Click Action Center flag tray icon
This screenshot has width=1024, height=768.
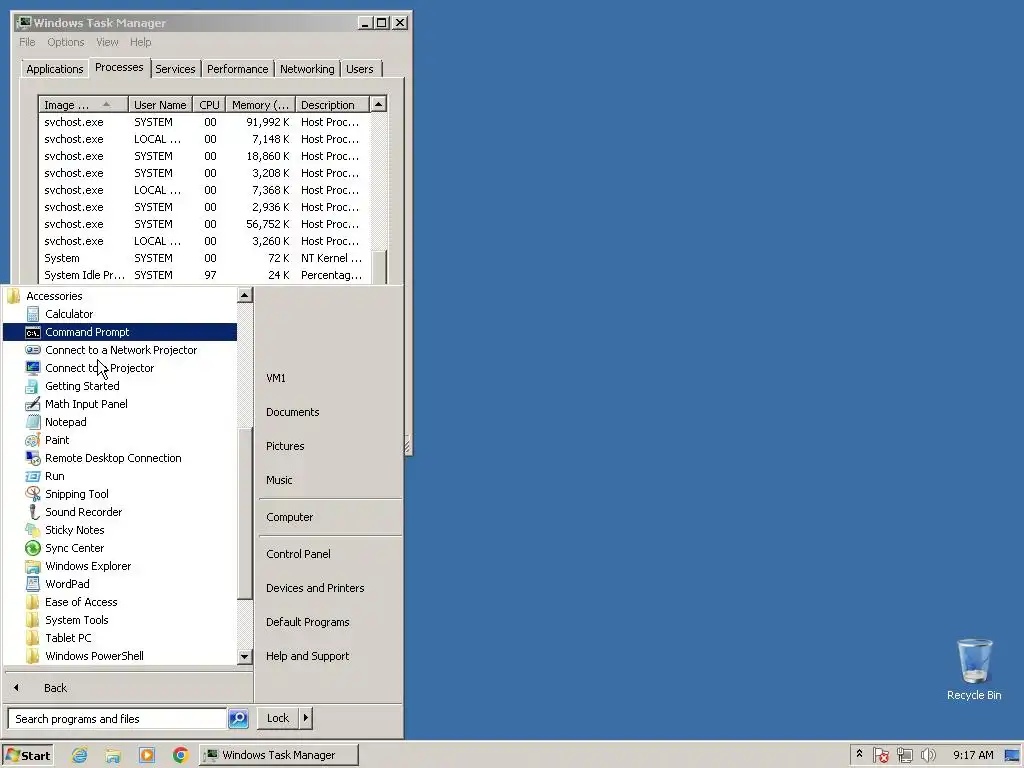pyautogui.click(x=880, y=755)
